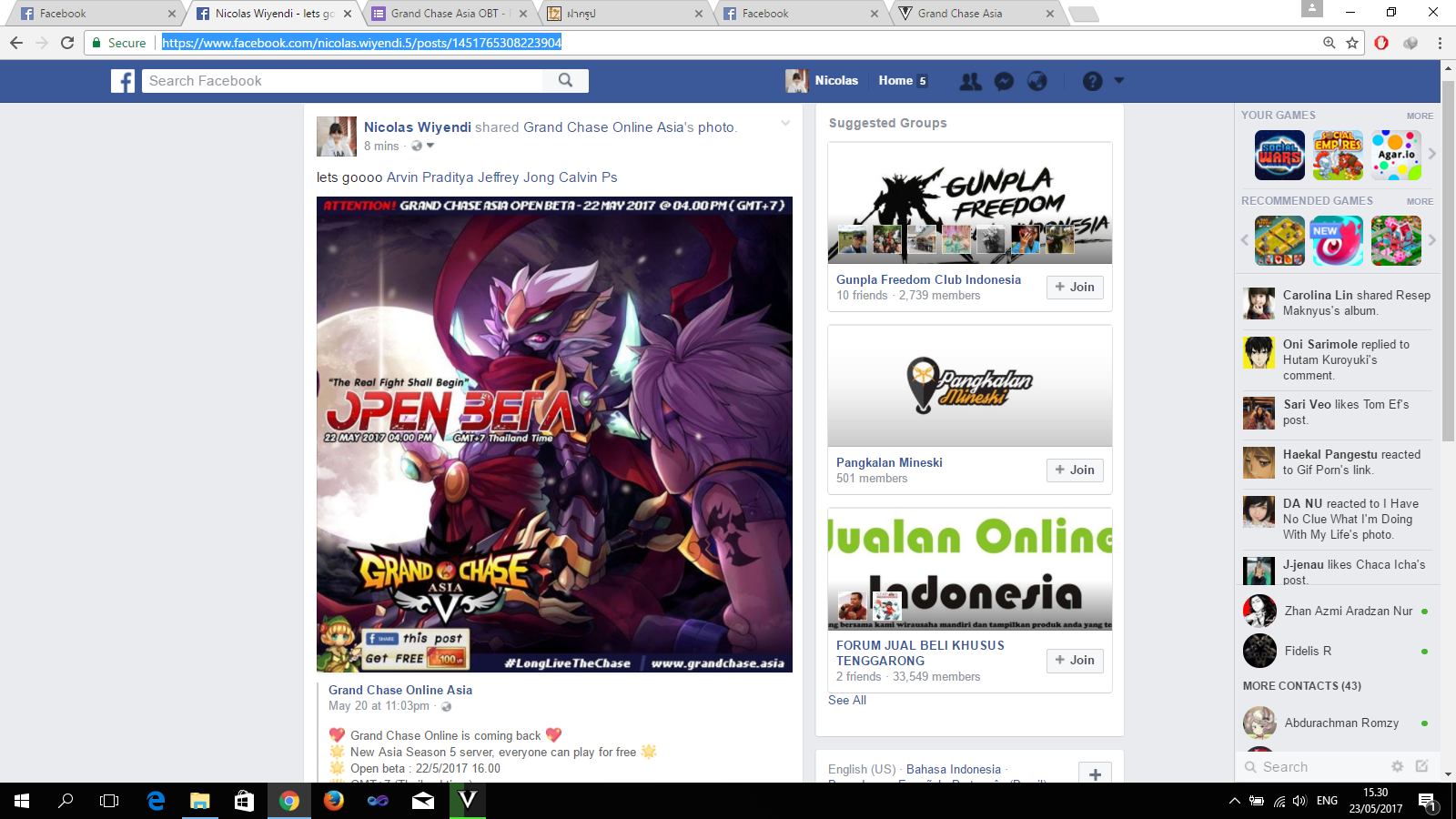Open the Messages icon

pos(1004,81)
